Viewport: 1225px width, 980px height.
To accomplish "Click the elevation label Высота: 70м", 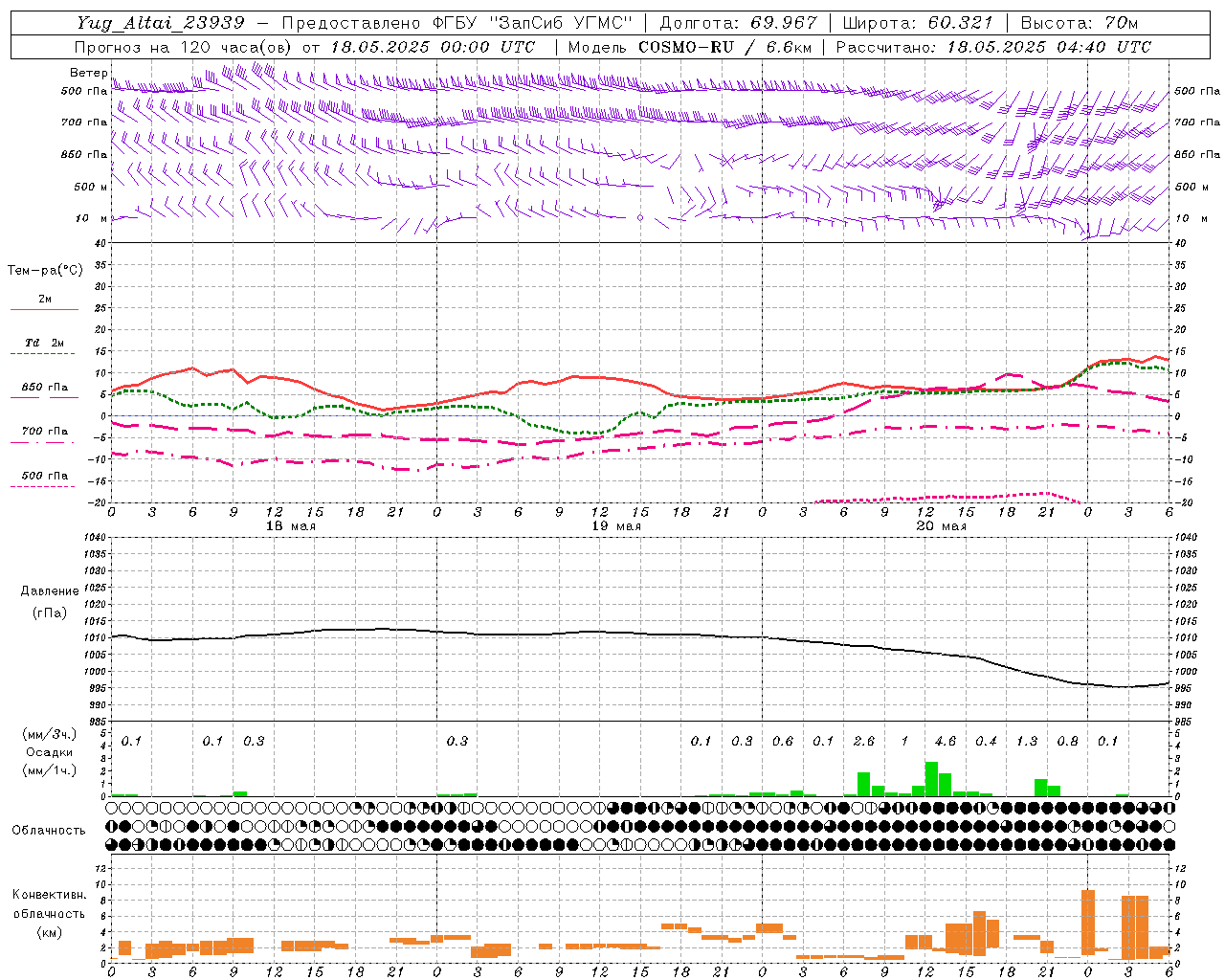I will pyautogui.click(x=1080, y=23).
